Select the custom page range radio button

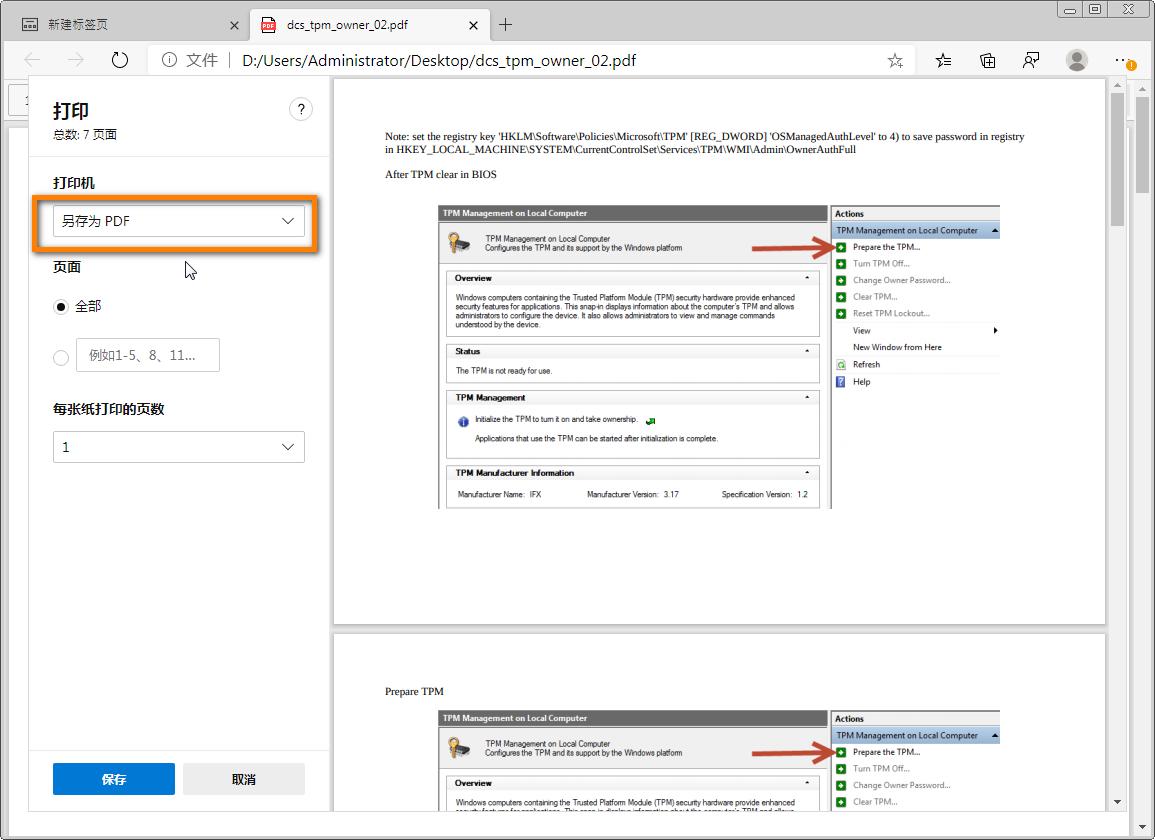pos(61,356)
